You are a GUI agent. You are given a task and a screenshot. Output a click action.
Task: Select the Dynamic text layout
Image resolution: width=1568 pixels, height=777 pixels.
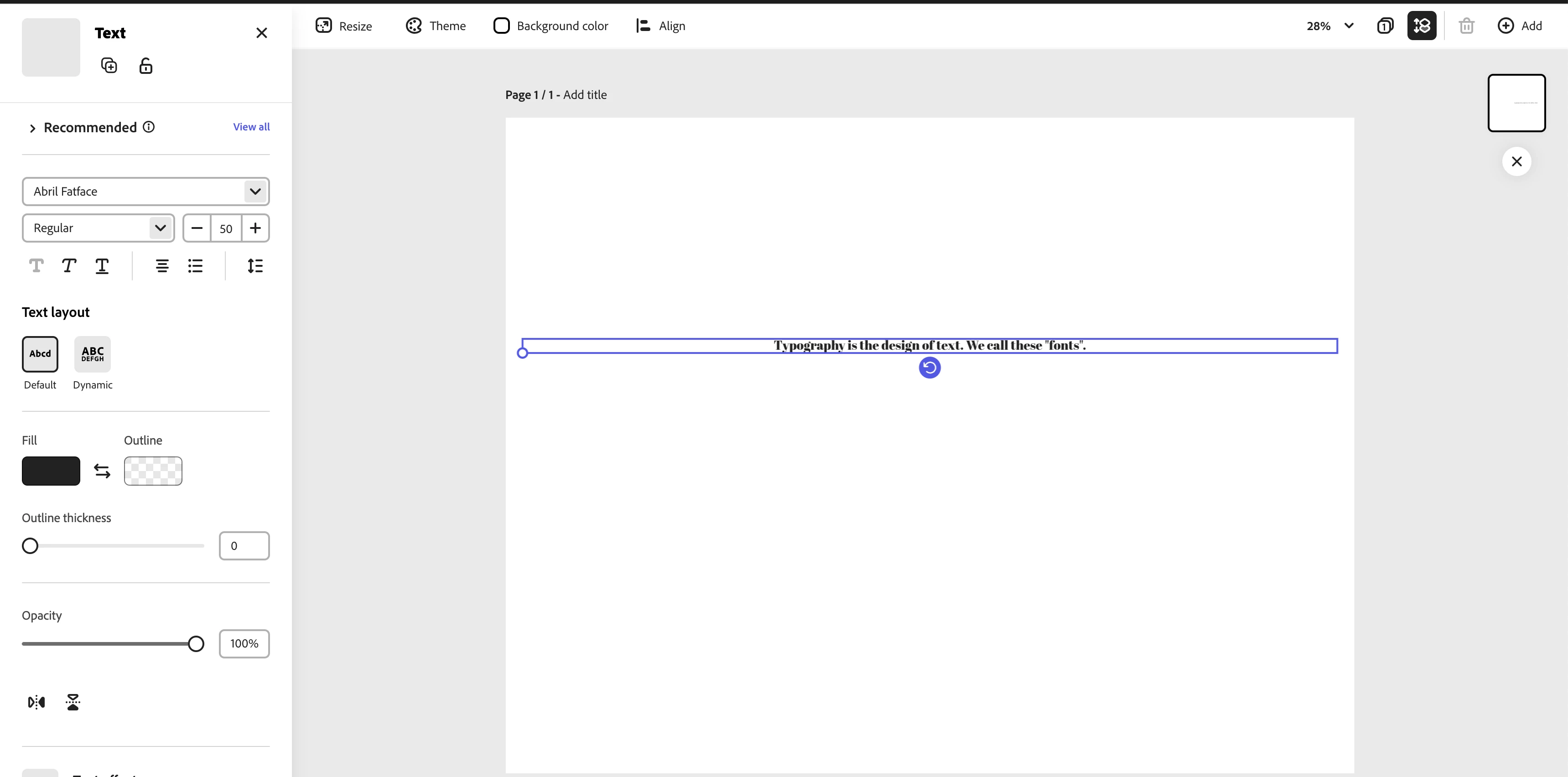coord(93,354)
